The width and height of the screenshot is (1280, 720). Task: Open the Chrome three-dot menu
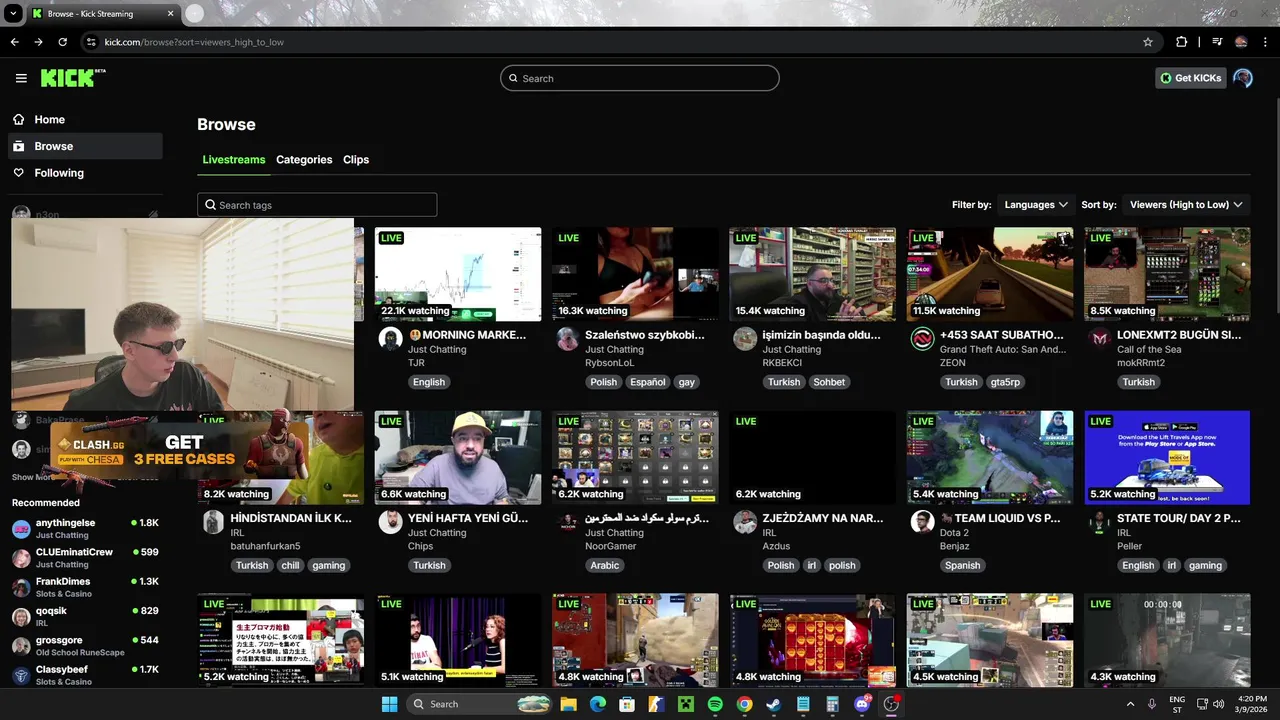[1265, 42]
